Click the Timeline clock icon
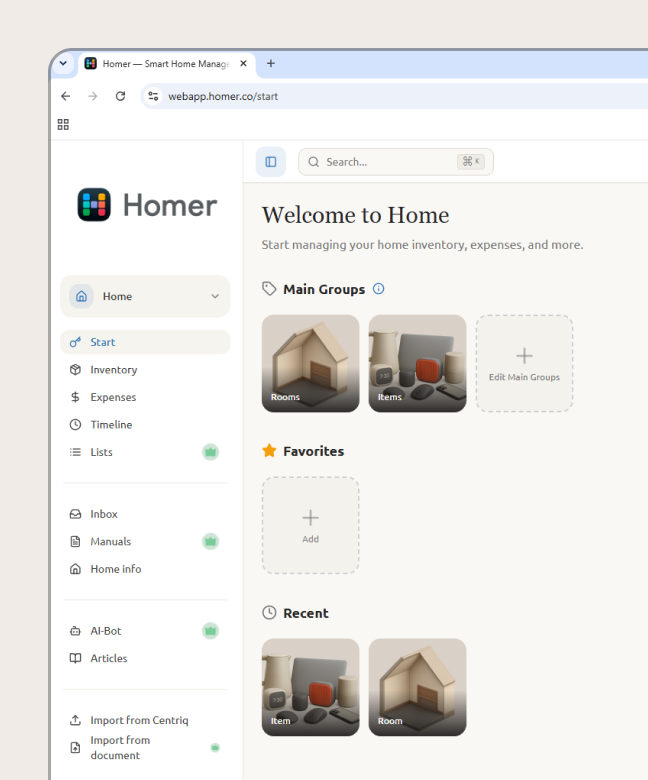Screen dimensions: 648x780 pyautogui.click(x=75, y=424)
